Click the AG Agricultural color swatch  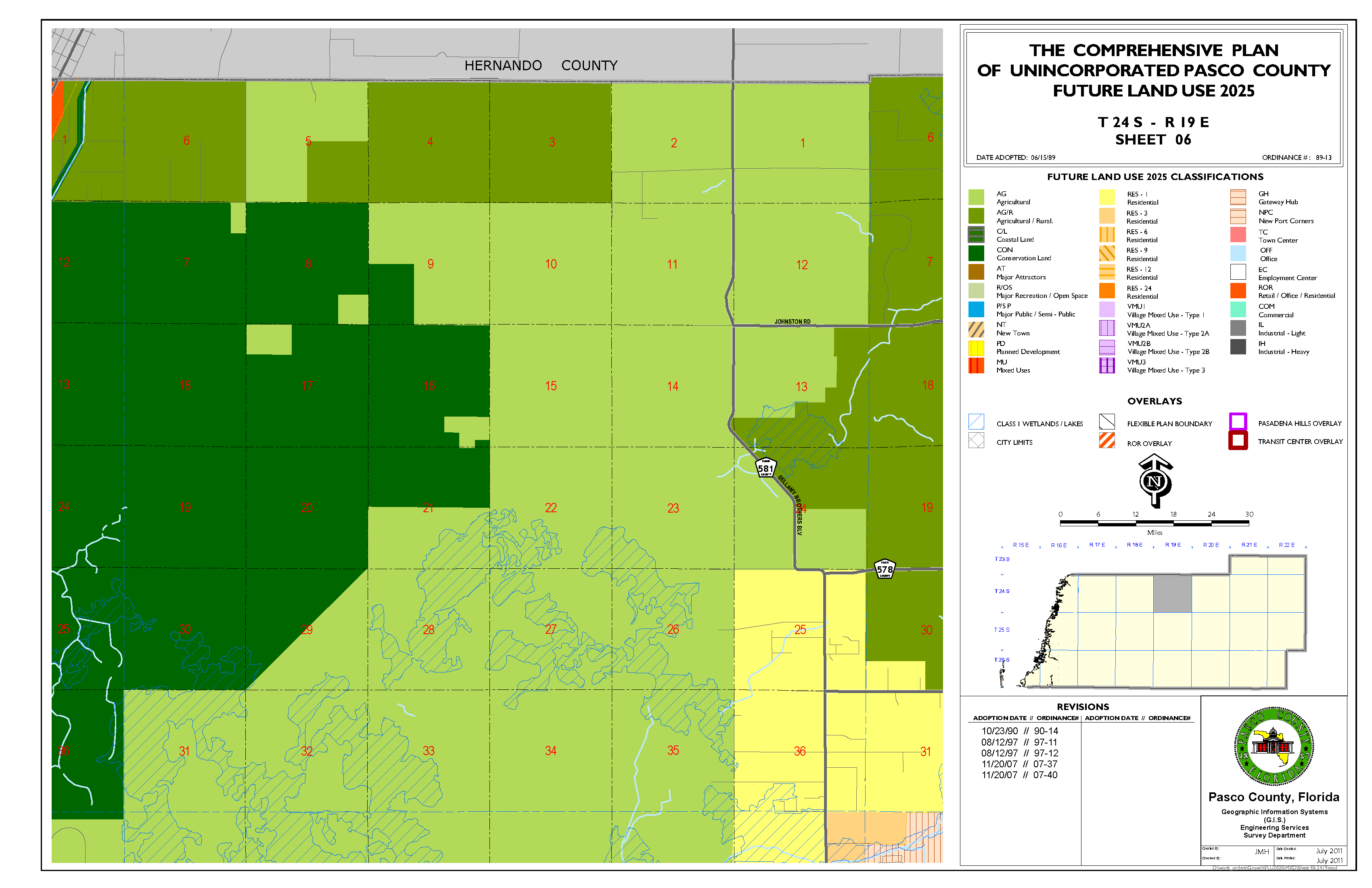[x=976, y=197]
